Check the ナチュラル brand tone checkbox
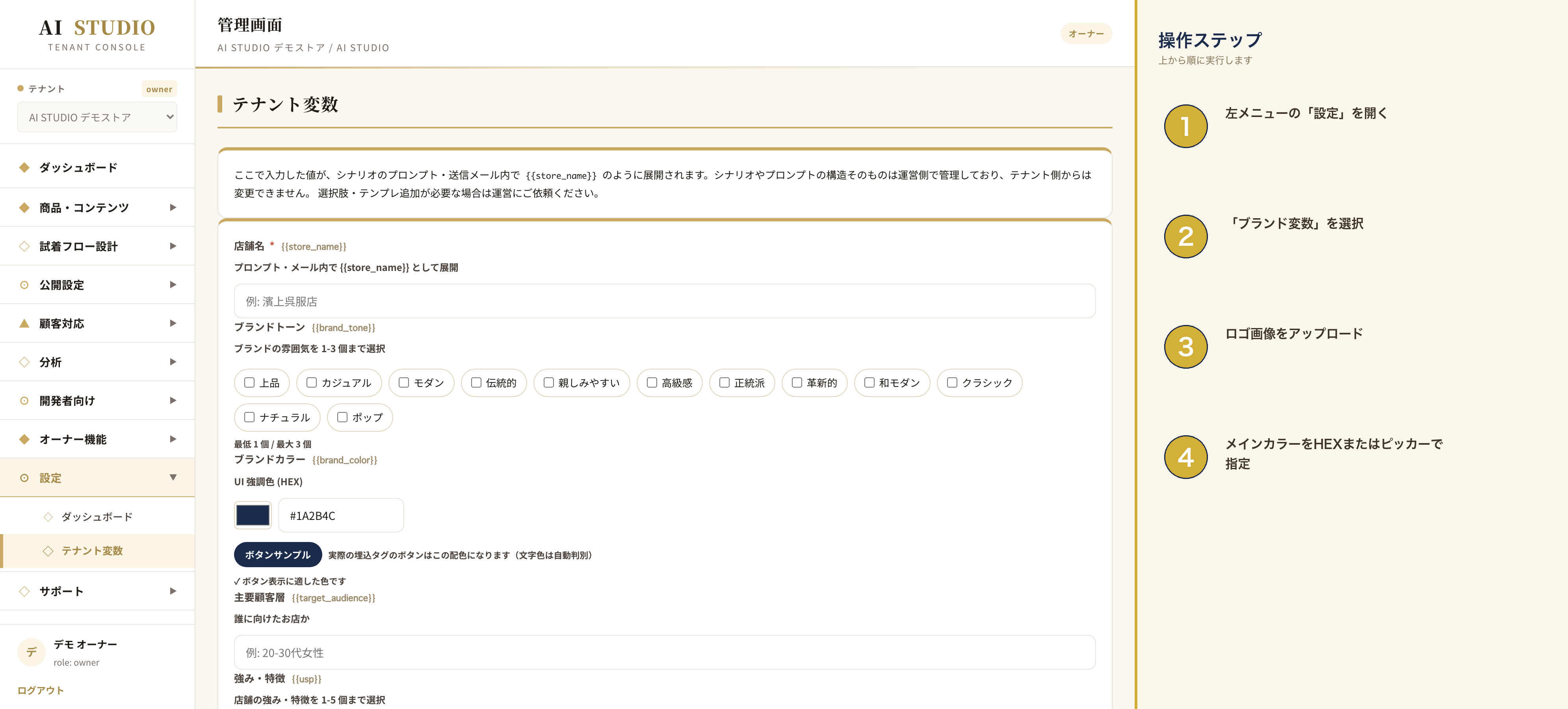The image size is (1568, 709). (249, 417)
